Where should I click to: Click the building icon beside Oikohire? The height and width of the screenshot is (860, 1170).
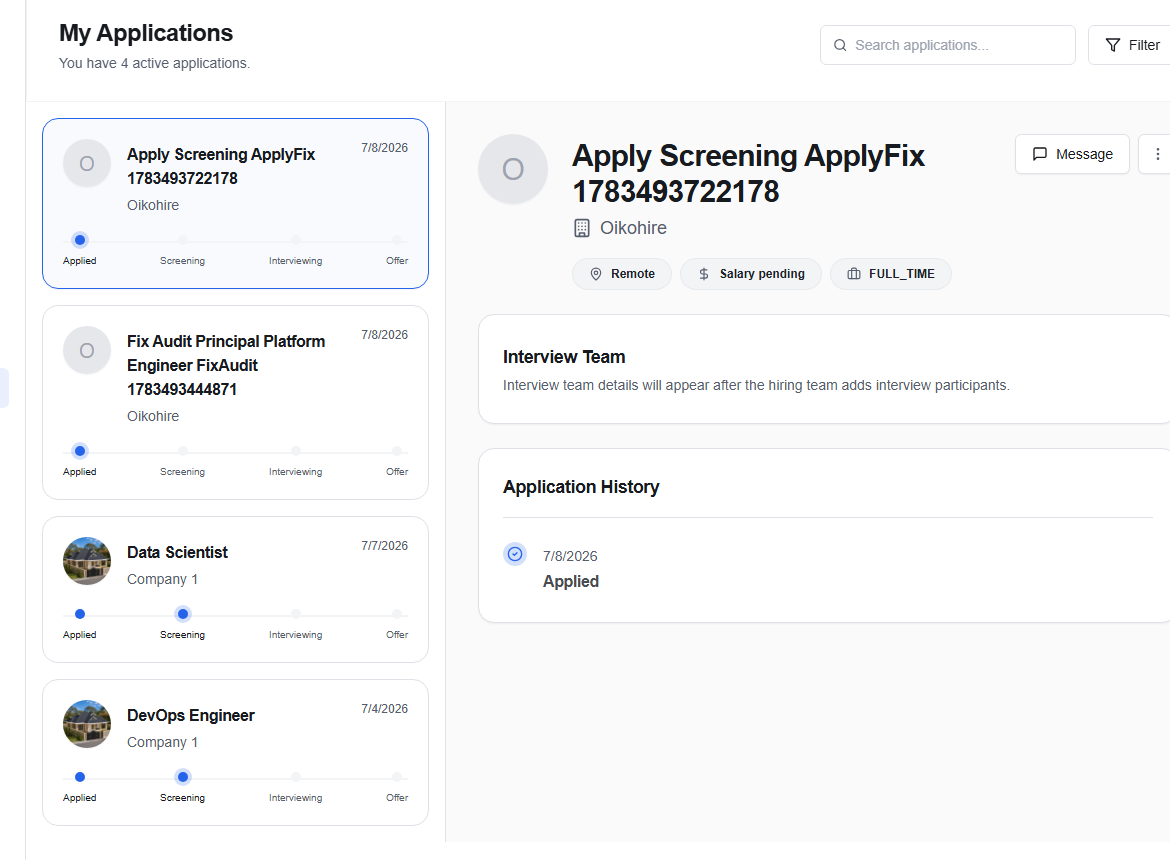point(582,228)
